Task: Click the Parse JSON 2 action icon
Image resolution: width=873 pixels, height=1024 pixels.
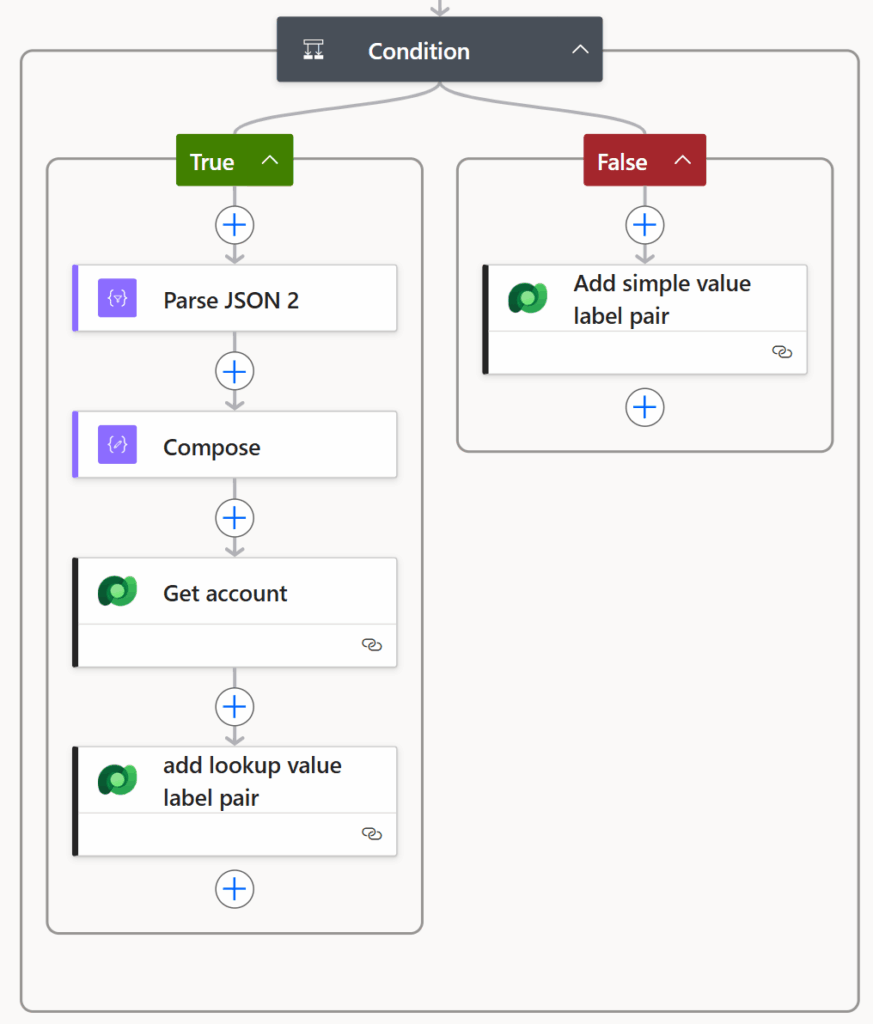Action: (117, 299)
